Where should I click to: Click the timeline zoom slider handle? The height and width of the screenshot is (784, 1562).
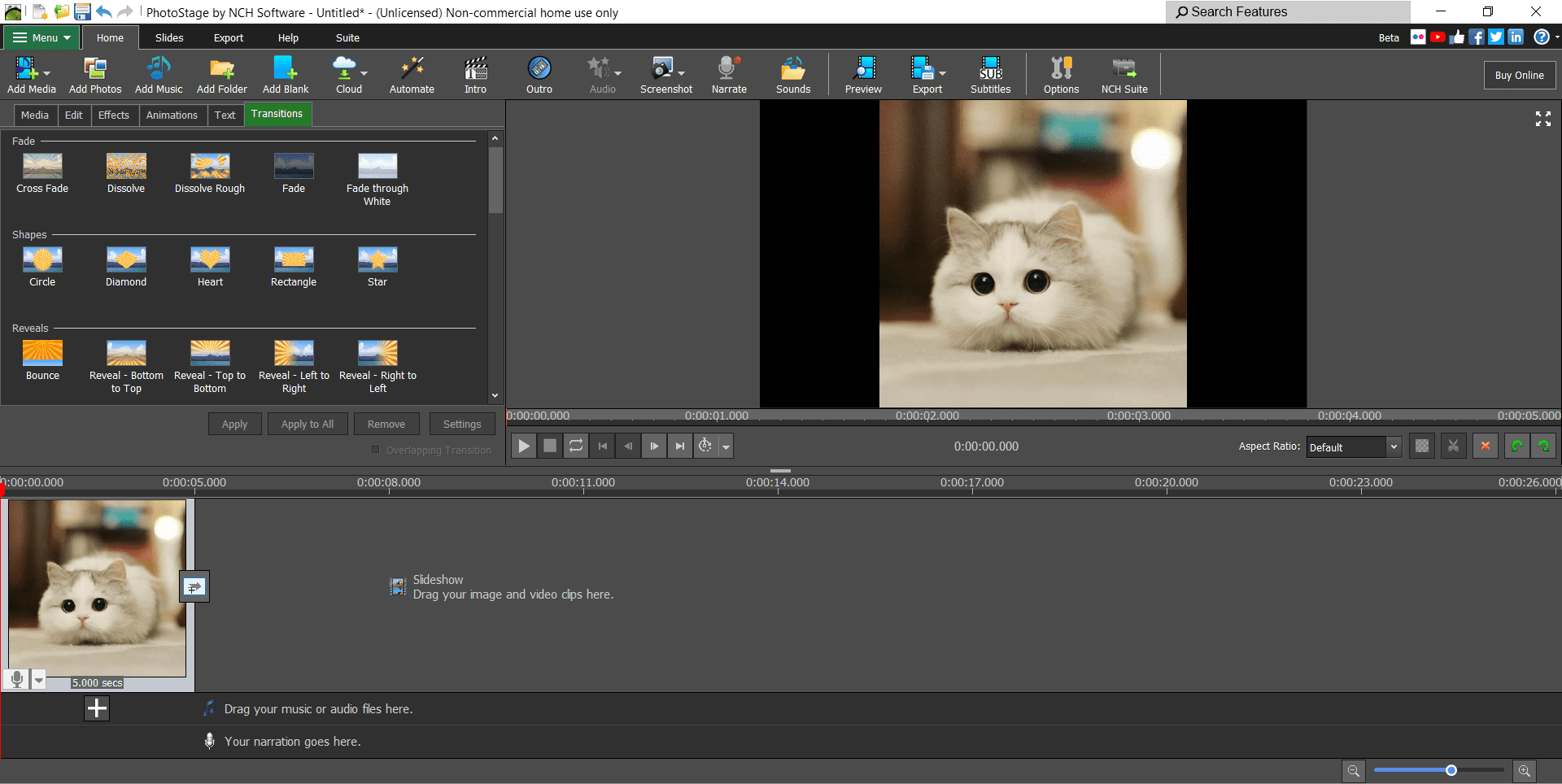[1451, 770]
